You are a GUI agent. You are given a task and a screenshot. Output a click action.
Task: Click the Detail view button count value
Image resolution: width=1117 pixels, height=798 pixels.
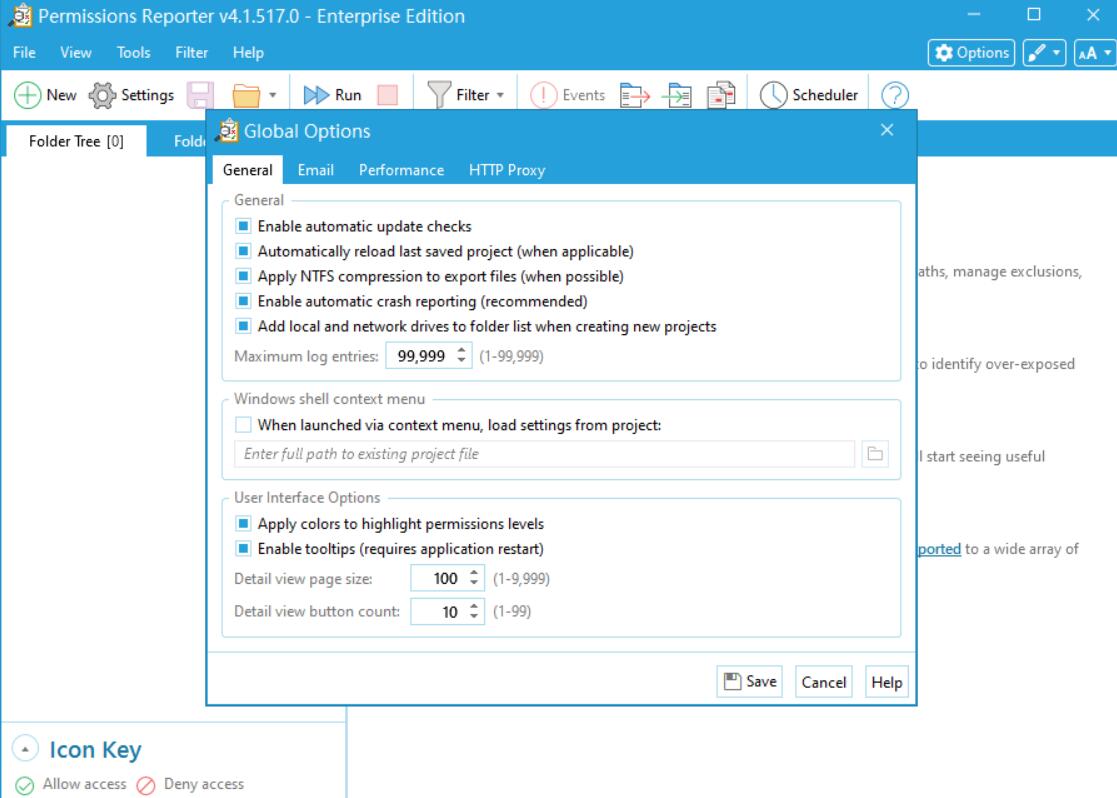(x=450, y=611)
